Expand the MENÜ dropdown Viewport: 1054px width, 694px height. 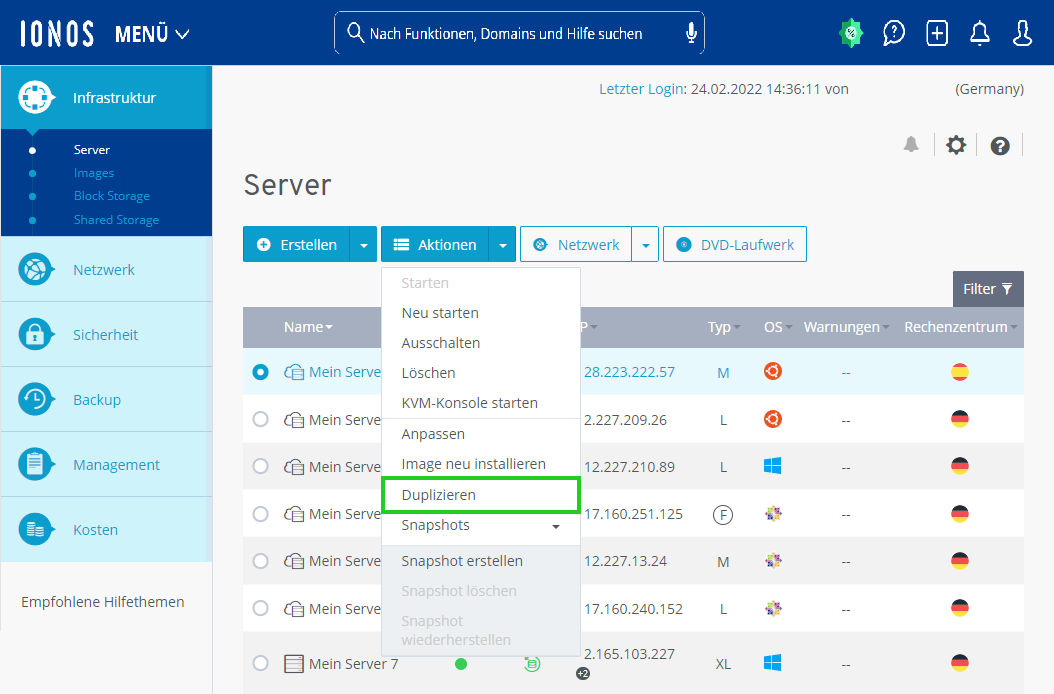point(152,34)
